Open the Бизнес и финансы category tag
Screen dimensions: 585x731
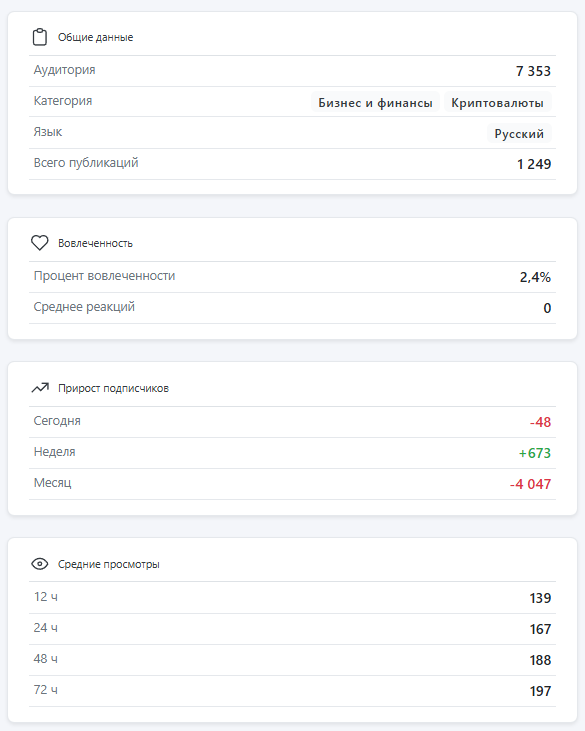375,103
